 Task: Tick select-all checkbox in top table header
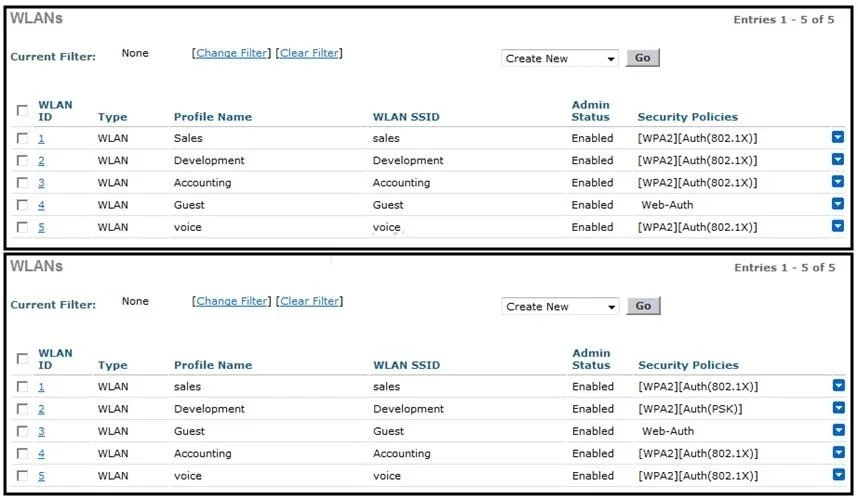(x=22, y=111)
